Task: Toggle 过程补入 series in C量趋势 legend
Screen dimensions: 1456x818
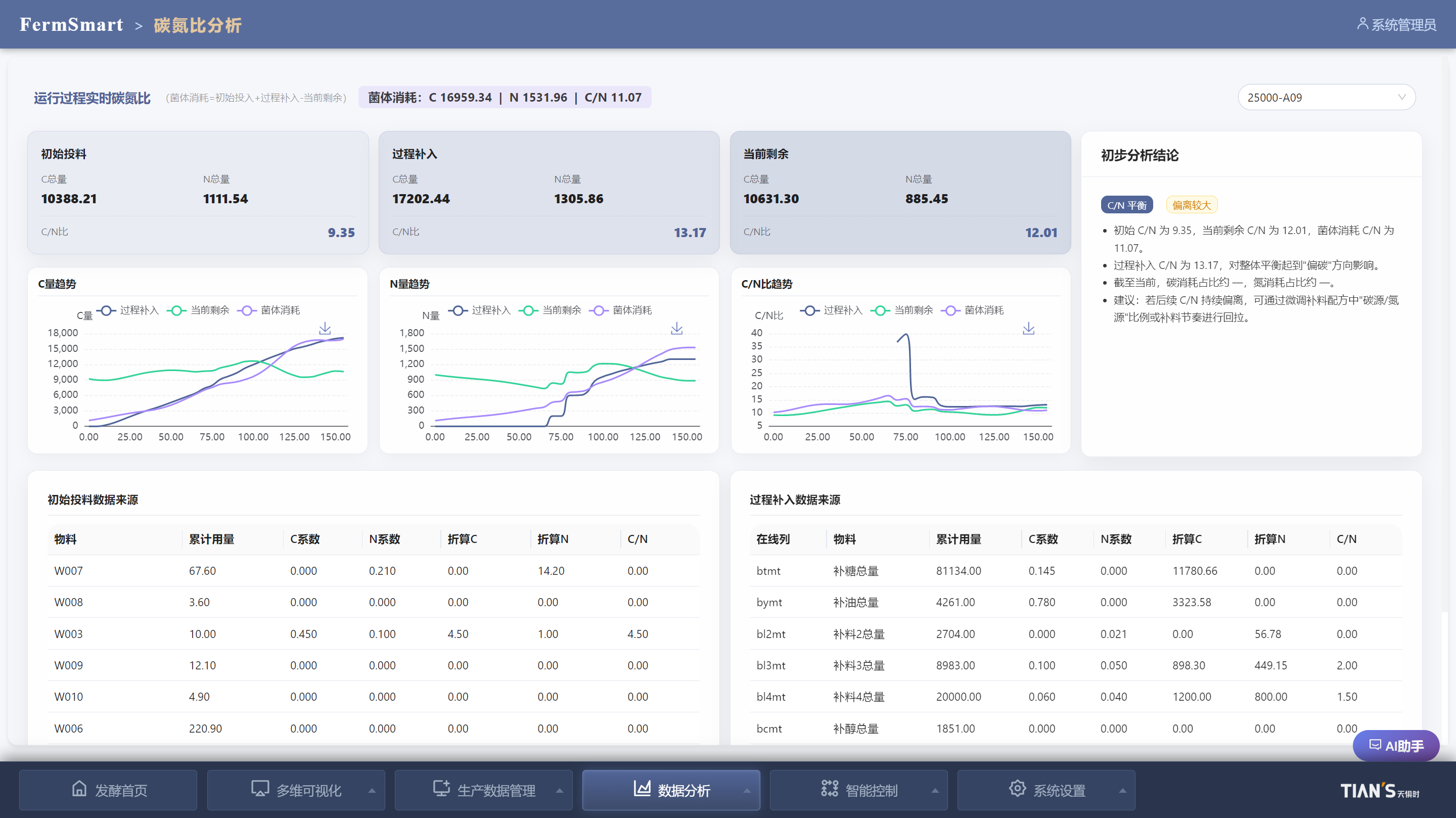Action: pyautogui.click(x=127, y=310)
